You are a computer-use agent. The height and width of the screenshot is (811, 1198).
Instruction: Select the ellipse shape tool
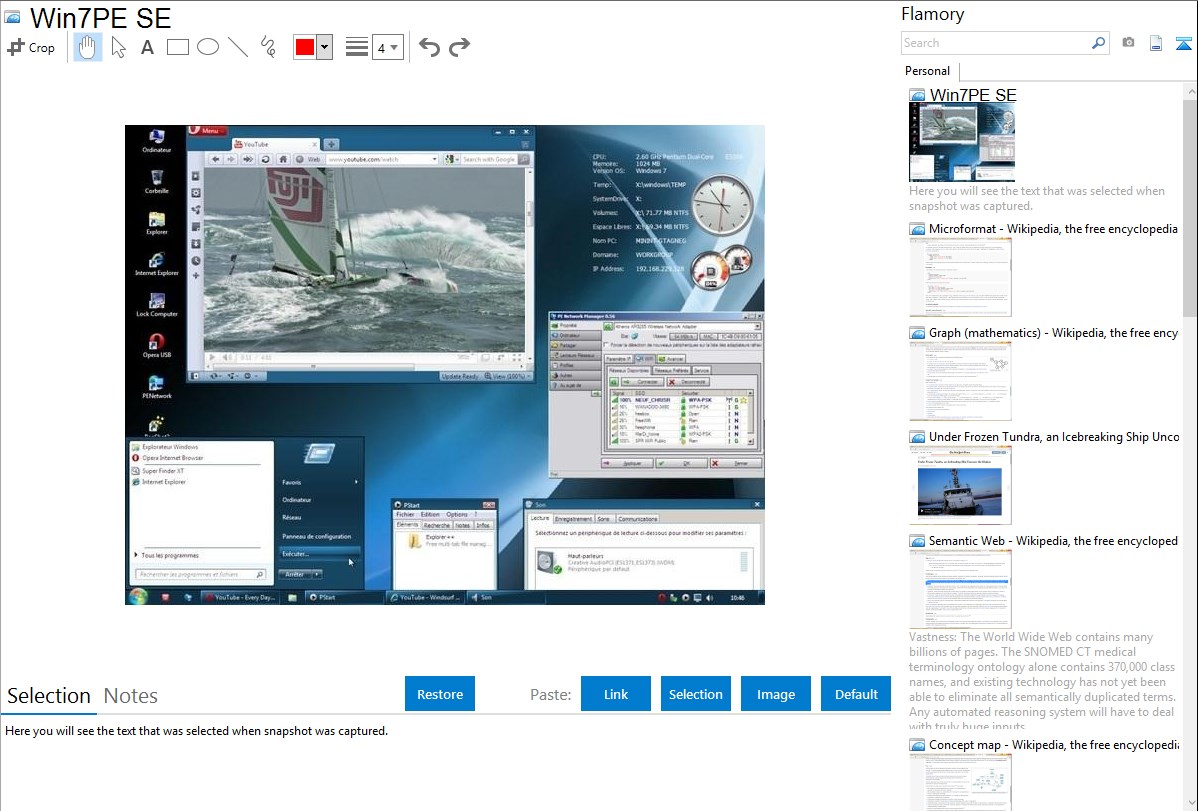[x=208, y=47]
